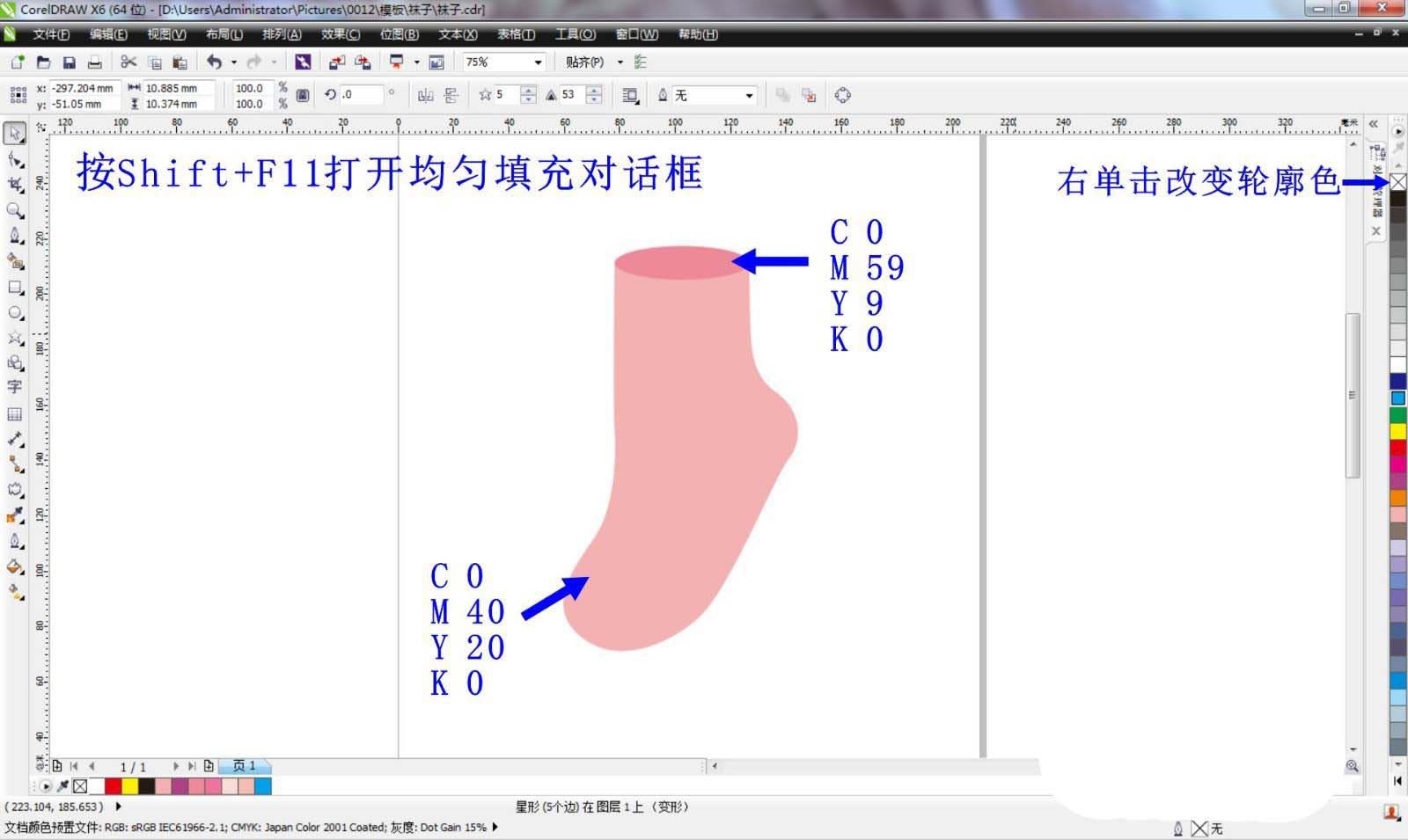1408x840 pixels.
Task: Click the Undo arrow
Action: (215, 62)
